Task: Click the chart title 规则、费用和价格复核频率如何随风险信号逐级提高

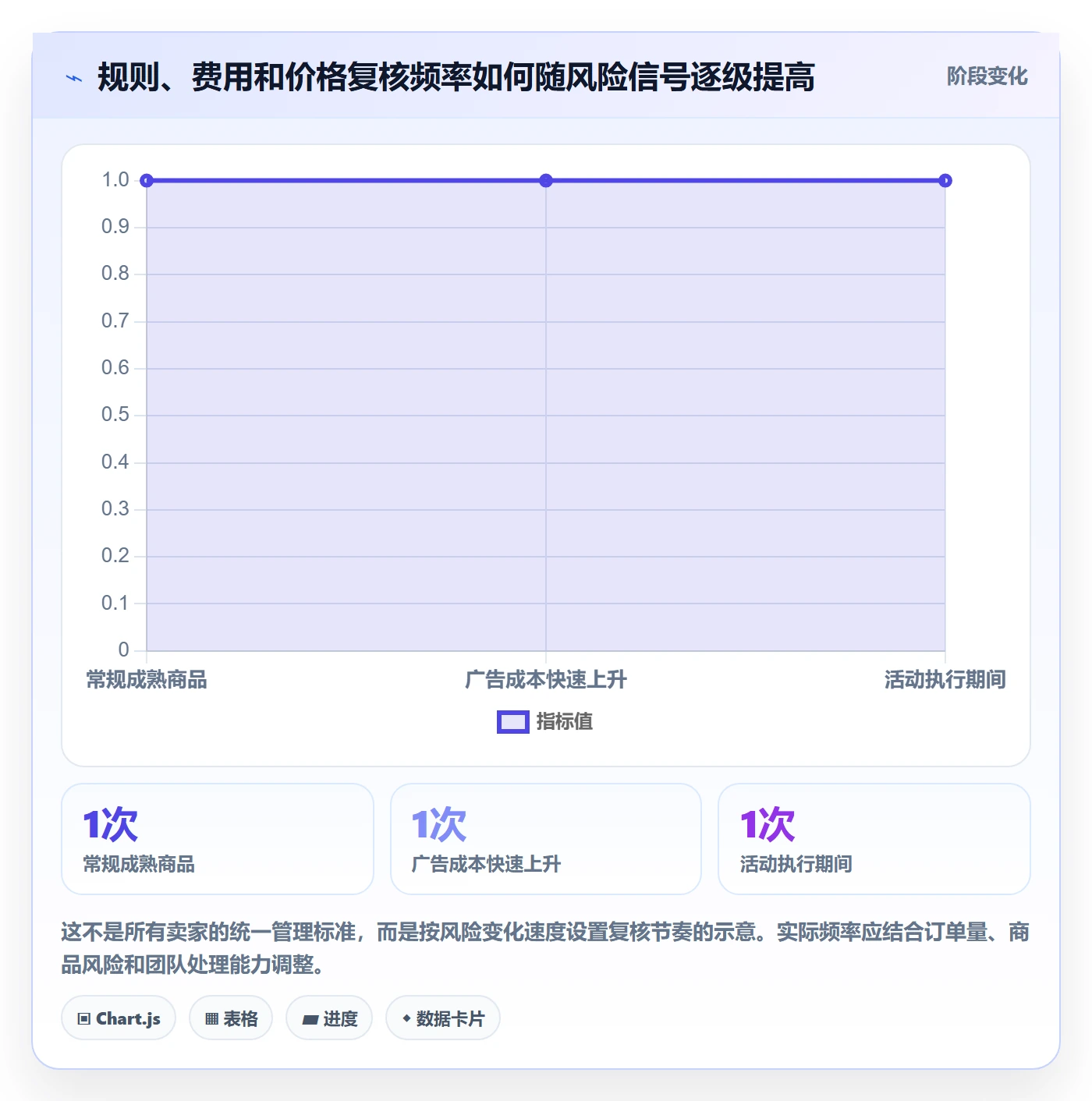Action: 456,77
